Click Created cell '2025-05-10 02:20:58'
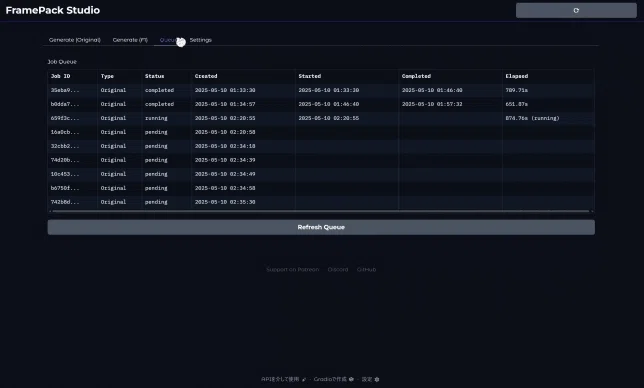The width and height of the screenshot is (644, 388). (x=243, y=132)
